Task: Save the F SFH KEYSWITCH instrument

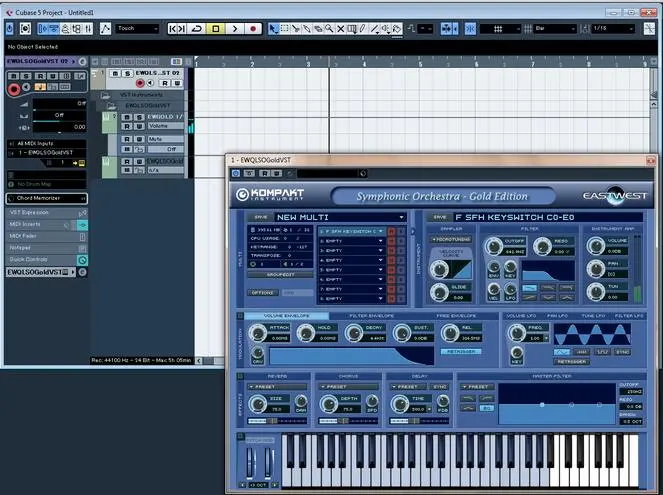Action: pos(440,217)
